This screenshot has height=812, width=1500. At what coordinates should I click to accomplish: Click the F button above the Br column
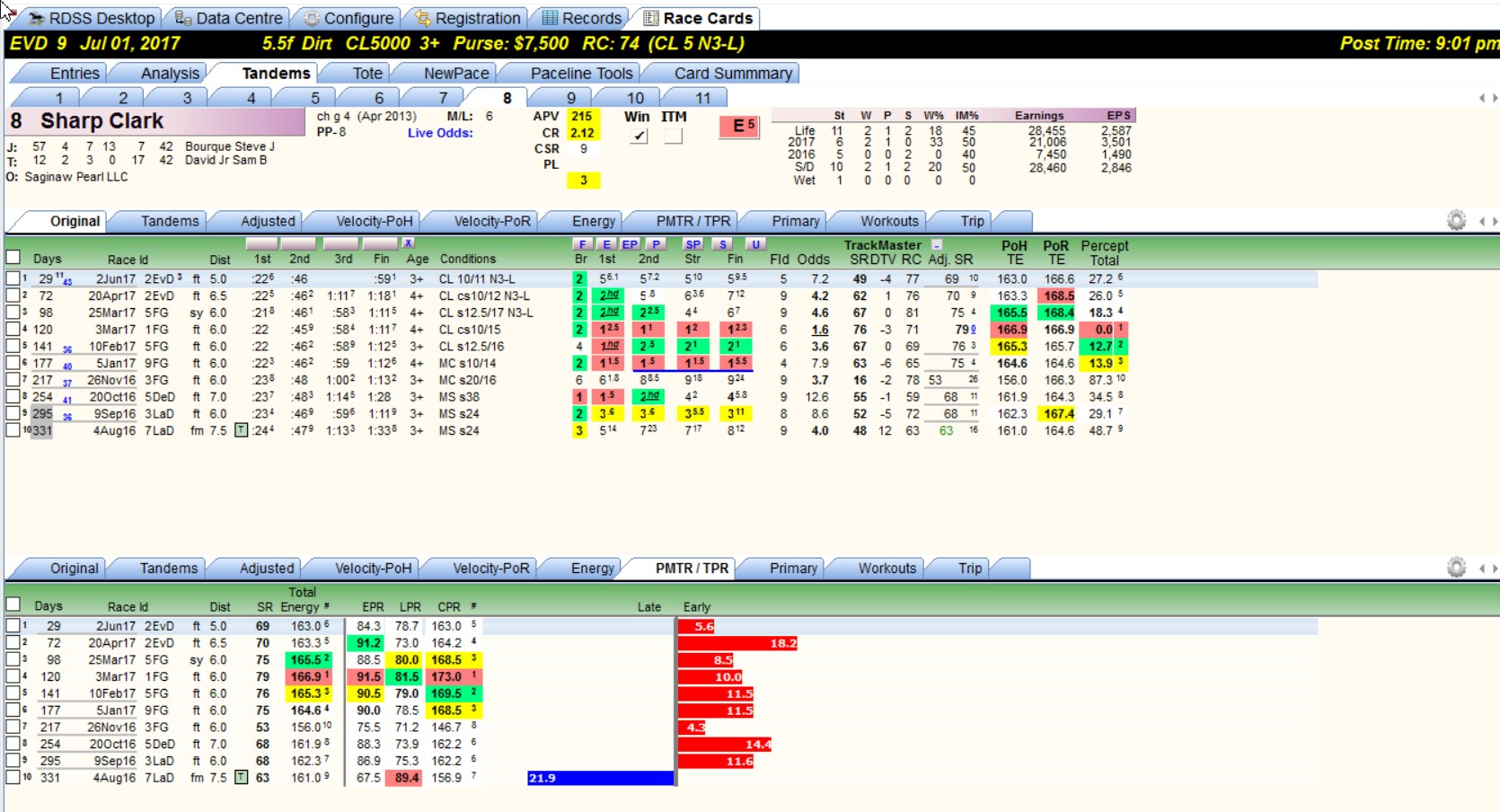(x=582, y=244)
